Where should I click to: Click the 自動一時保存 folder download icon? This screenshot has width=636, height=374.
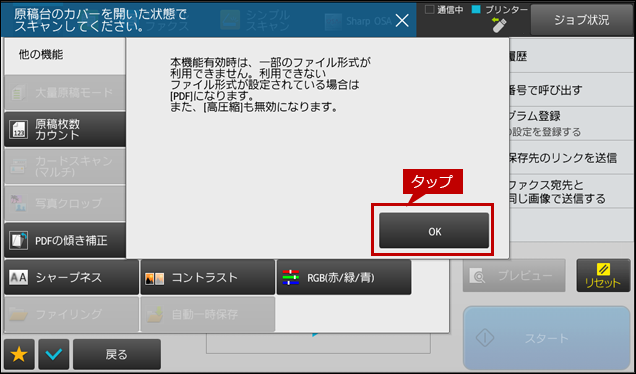[155, 314]
